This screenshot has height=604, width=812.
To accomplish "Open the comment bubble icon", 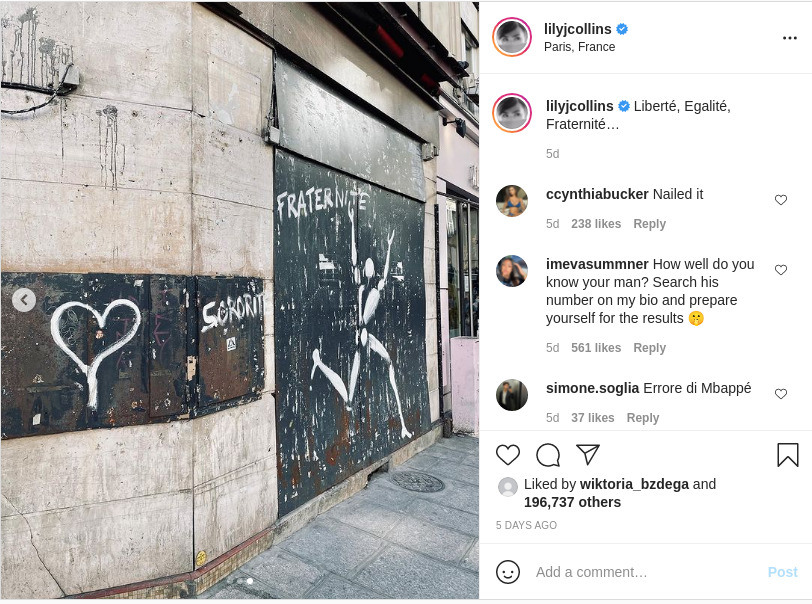I will 548,455.
